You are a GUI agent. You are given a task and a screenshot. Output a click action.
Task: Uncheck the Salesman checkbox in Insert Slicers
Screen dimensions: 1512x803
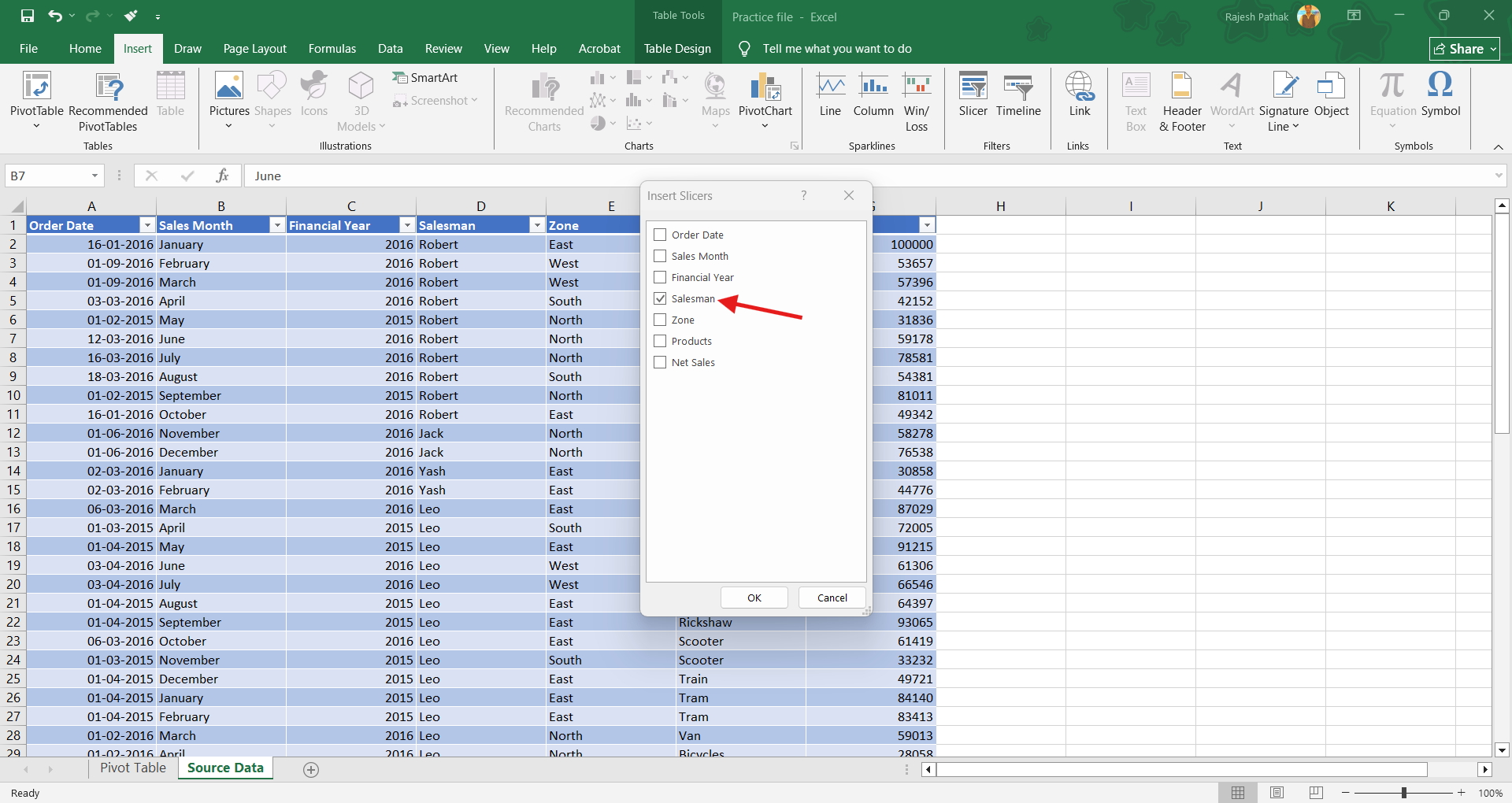pos(660,299)
